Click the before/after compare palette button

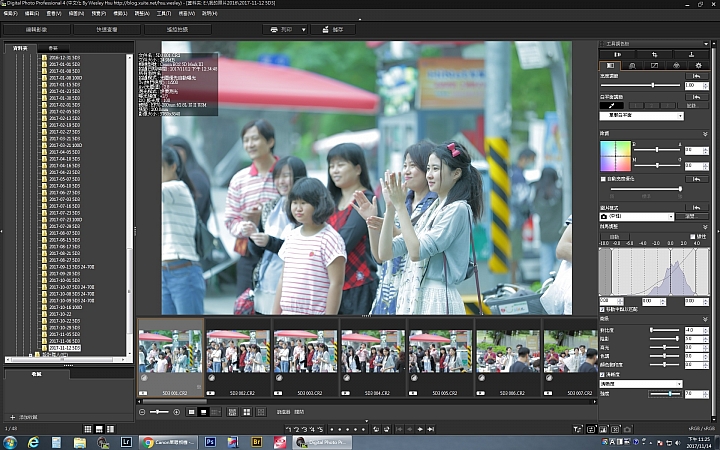pyautogui.click(x=618, y=54)
